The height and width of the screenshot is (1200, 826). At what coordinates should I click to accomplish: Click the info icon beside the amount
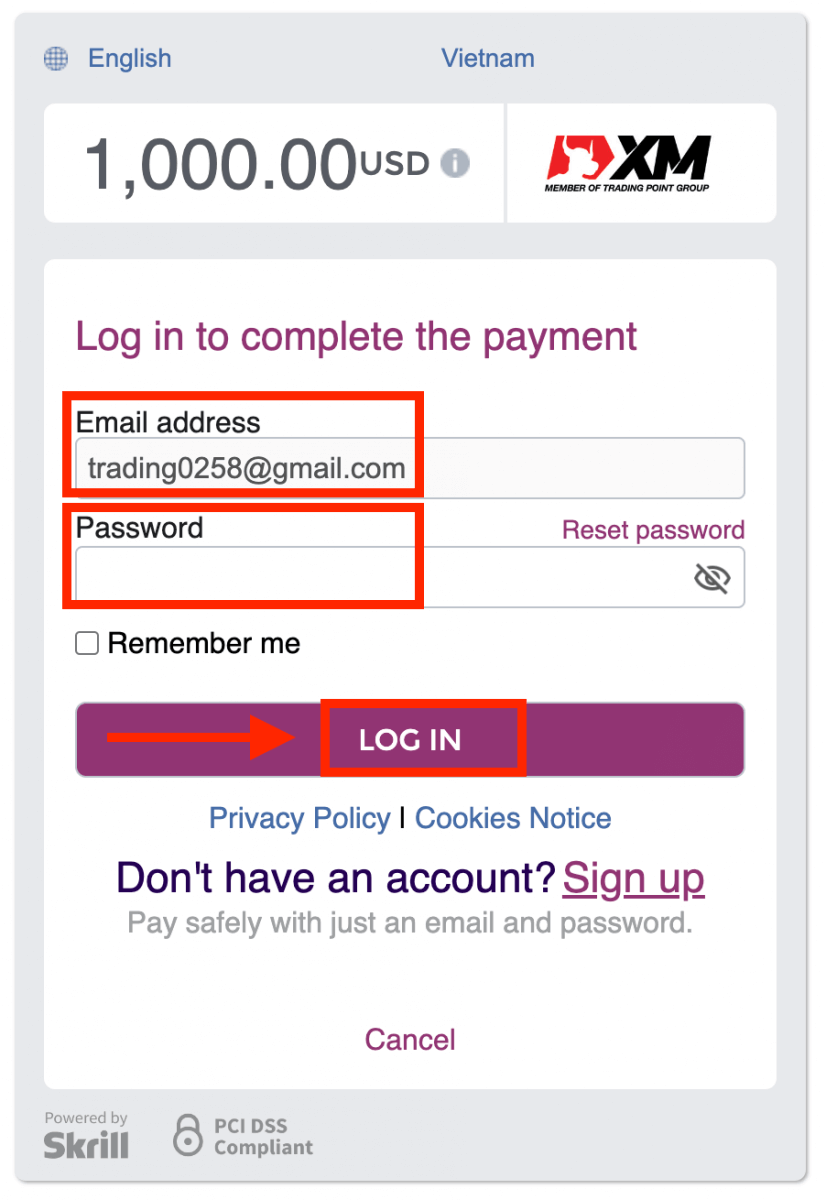(x=455, y=163)
